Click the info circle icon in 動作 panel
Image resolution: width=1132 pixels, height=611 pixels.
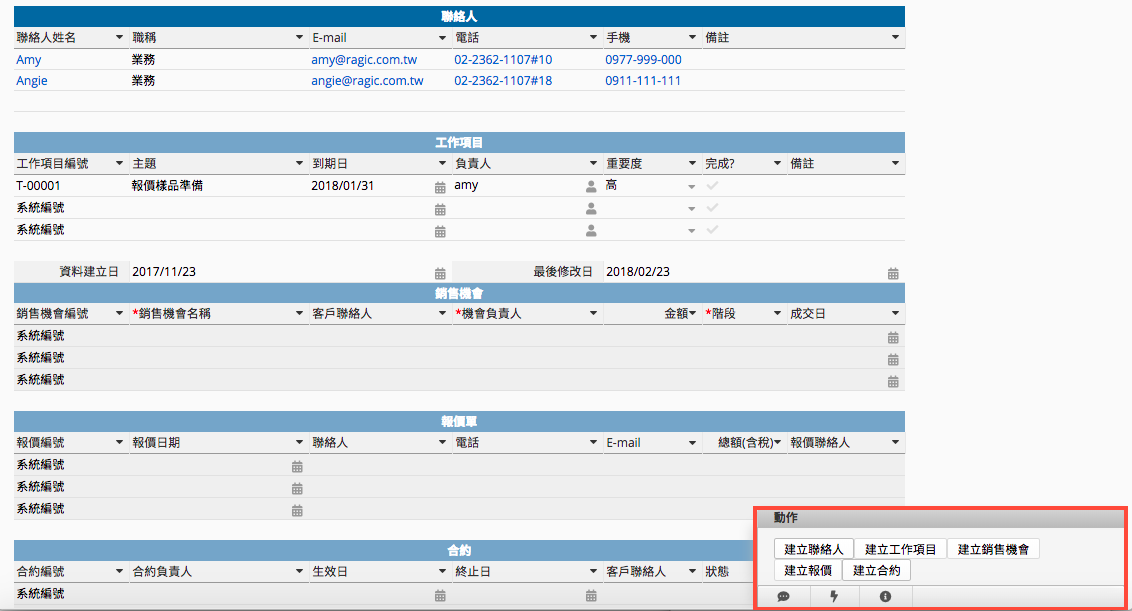coord(885,597)
